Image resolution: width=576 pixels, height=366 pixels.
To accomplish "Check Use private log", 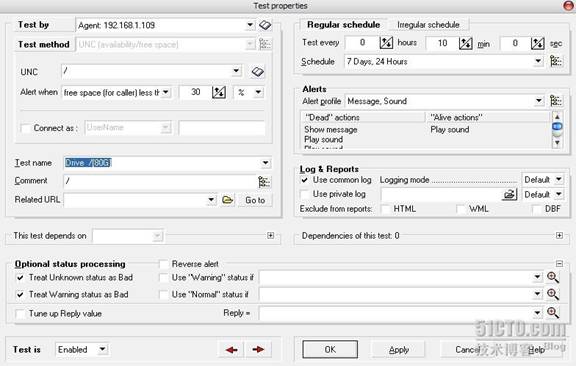I will pyautogui.click(x=305, y=194).
